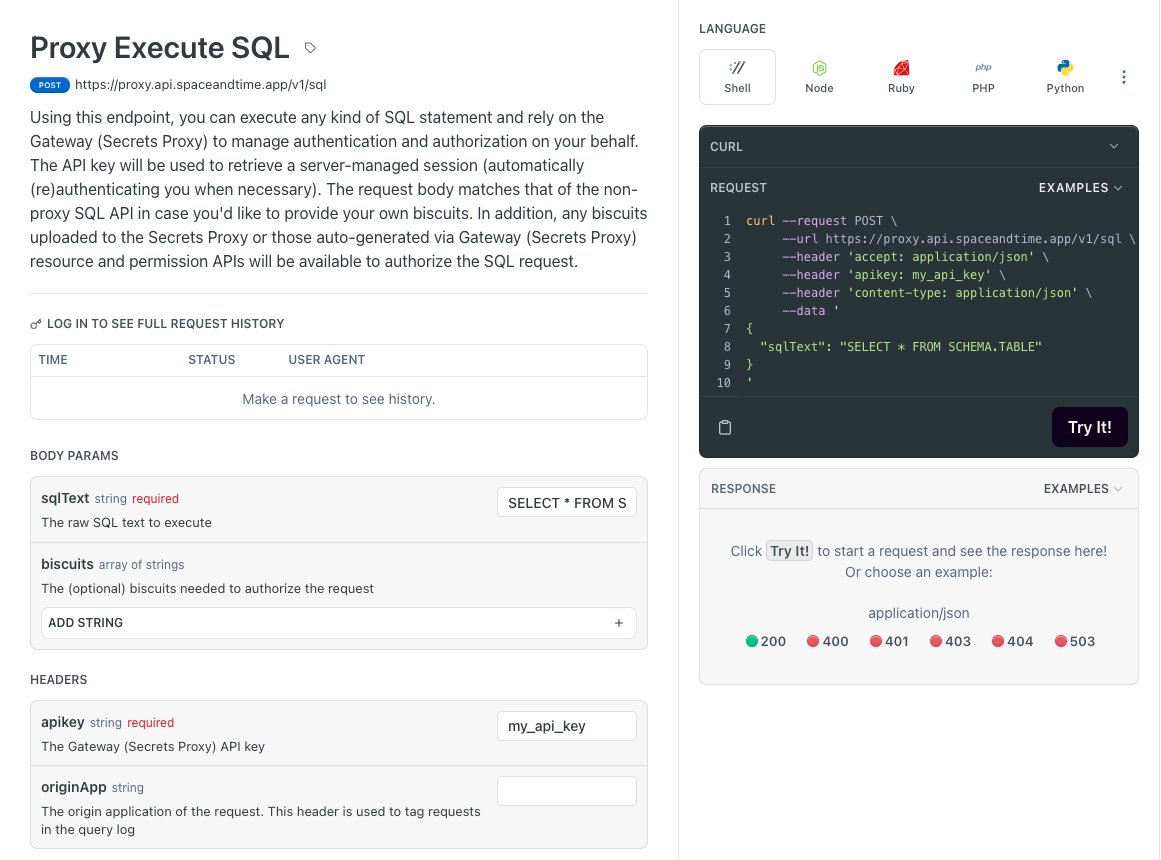Viewport: 1161px width, 860px height.
Task: Copy the request code with clipboard icon
Action: click(x=725, y=427)
